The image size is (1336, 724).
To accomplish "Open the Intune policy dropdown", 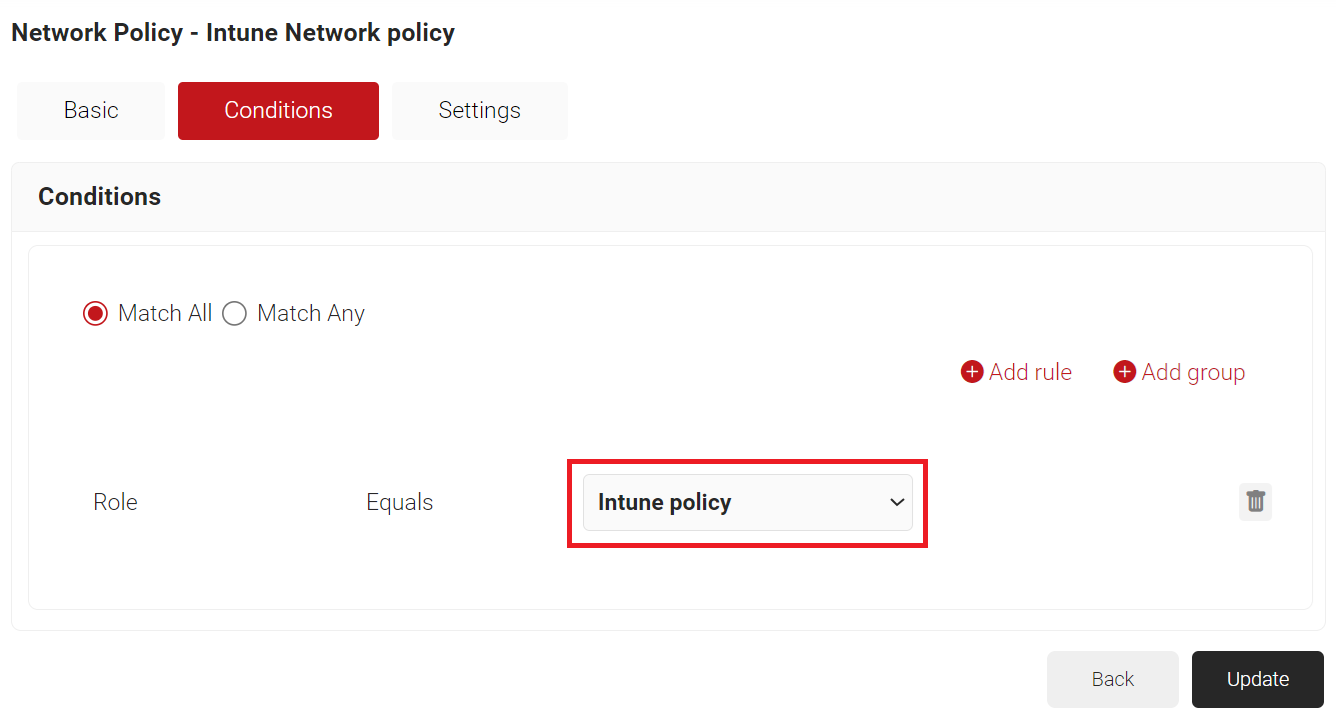I will click(x=747, y=502).
